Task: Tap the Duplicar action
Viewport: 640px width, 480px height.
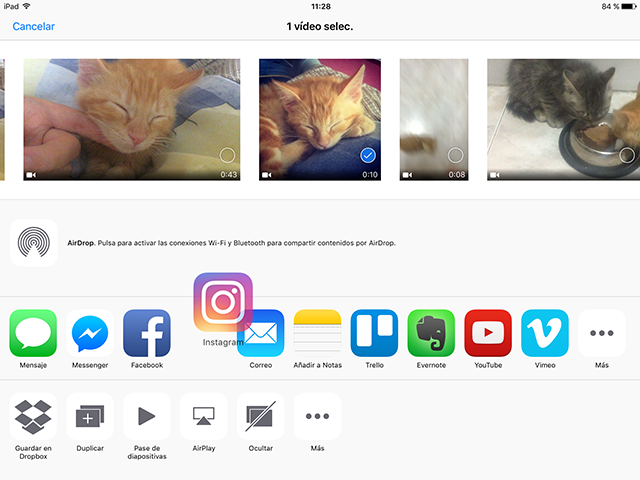Action: click(x=90, y=416)
